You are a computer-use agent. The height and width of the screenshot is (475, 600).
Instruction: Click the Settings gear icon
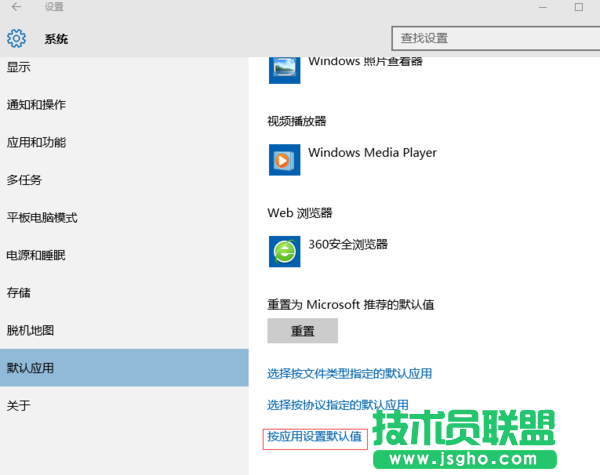tap(16, 38)
